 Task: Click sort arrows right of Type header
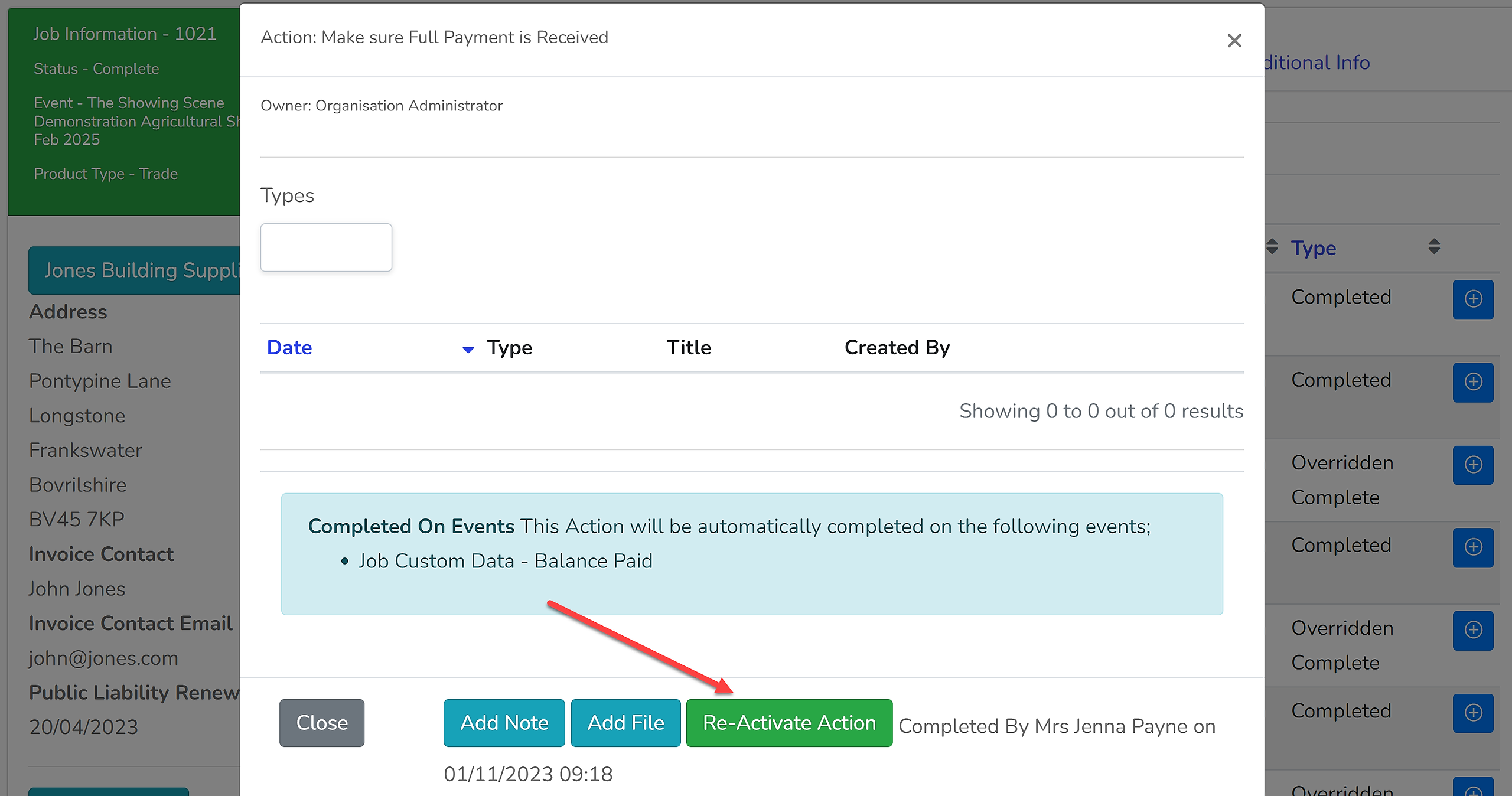[x=1434, y=246]
